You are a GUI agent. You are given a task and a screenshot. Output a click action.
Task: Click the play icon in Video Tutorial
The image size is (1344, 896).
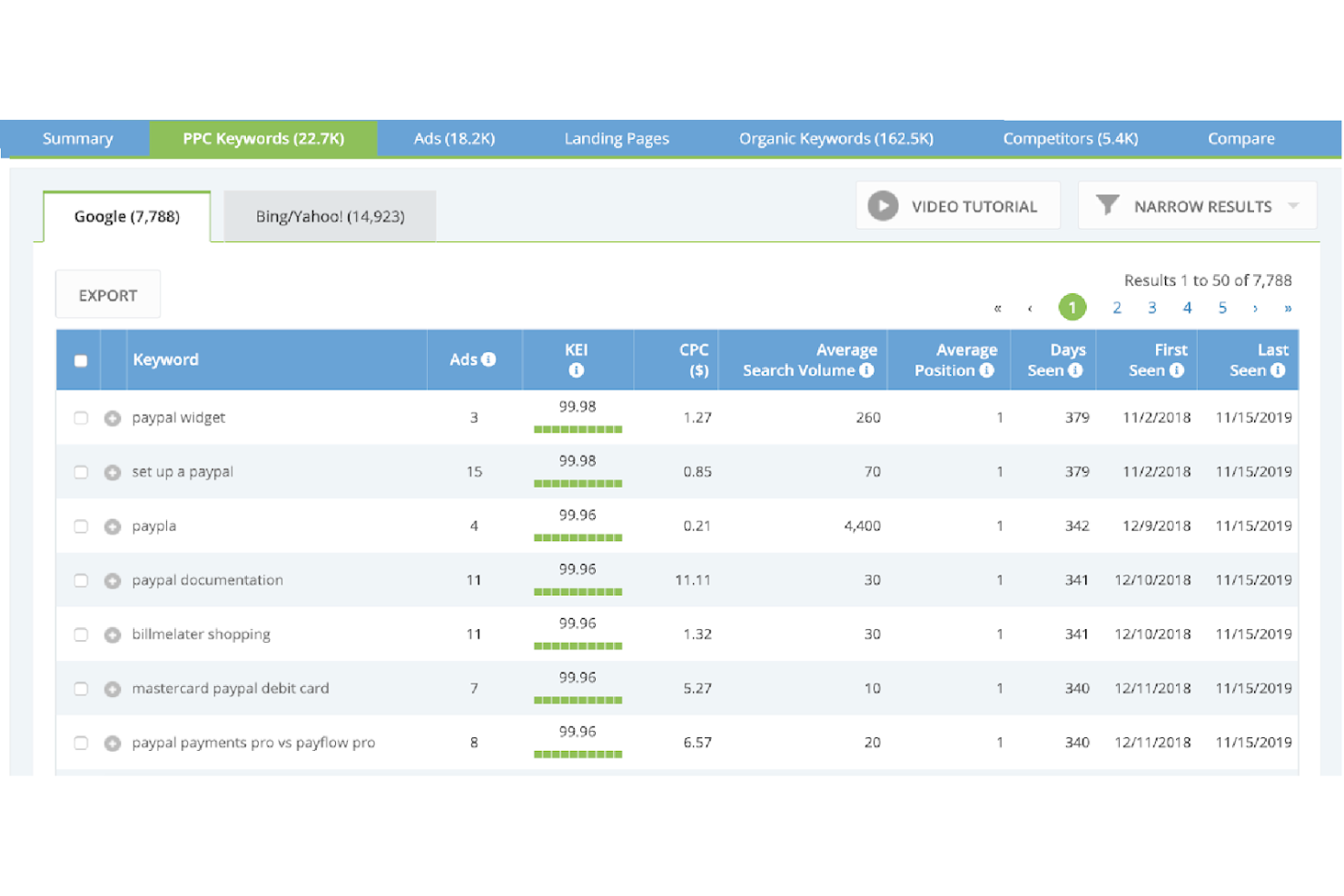883,206
